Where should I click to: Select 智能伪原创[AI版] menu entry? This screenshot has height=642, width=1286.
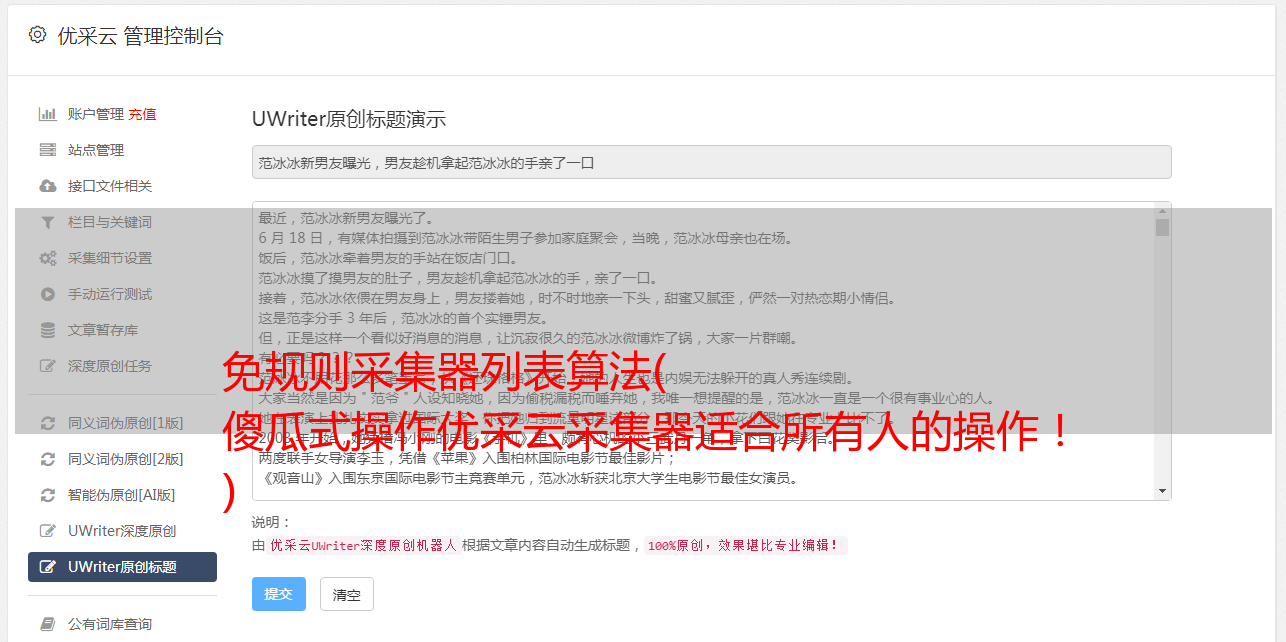pos(122,495)
